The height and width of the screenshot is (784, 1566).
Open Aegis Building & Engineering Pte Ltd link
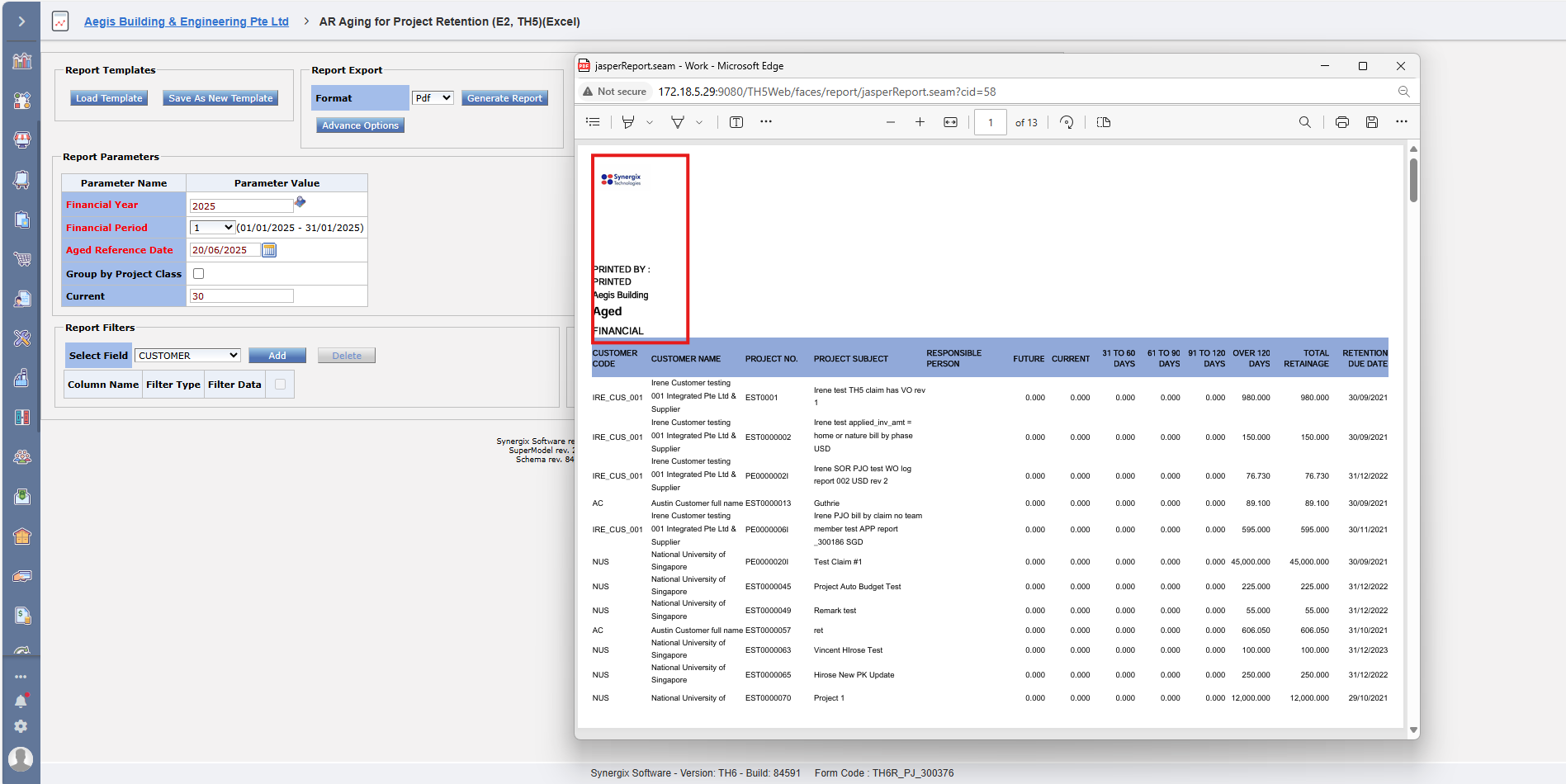coord(187,21)
